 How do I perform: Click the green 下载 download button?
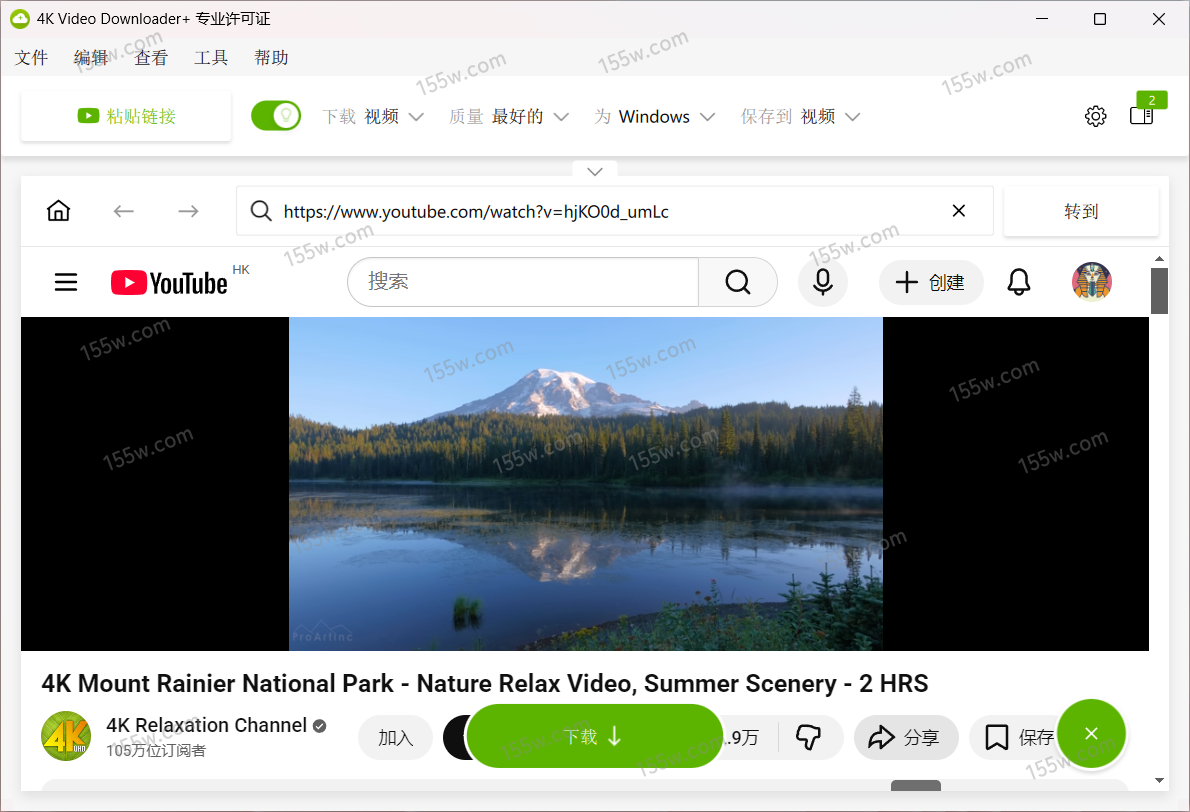click(594, 737)
